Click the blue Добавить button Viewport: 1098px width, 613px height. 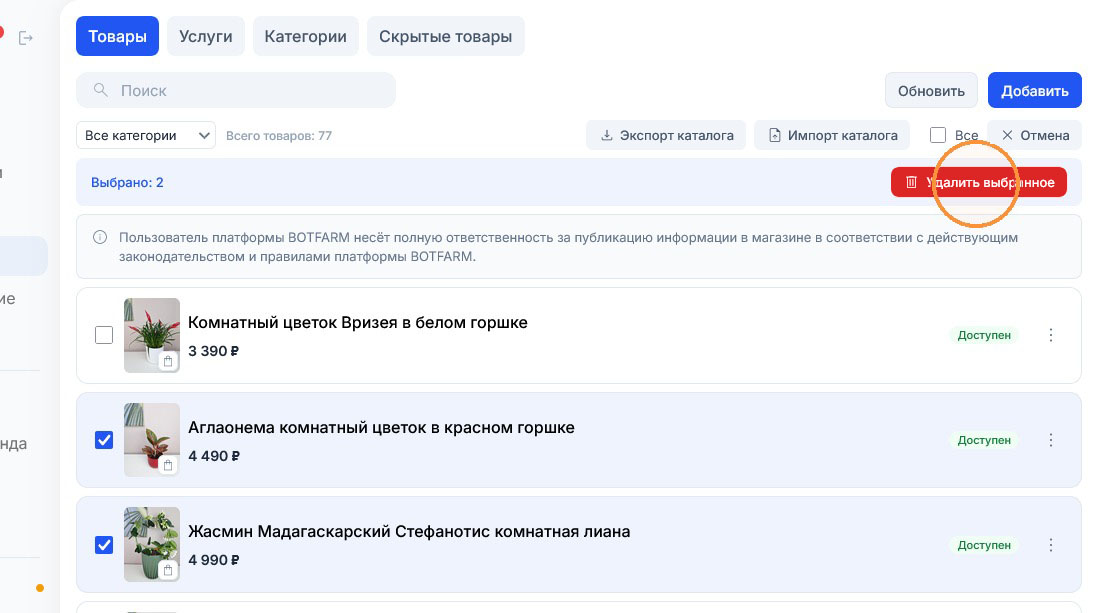click(1034, 90)
